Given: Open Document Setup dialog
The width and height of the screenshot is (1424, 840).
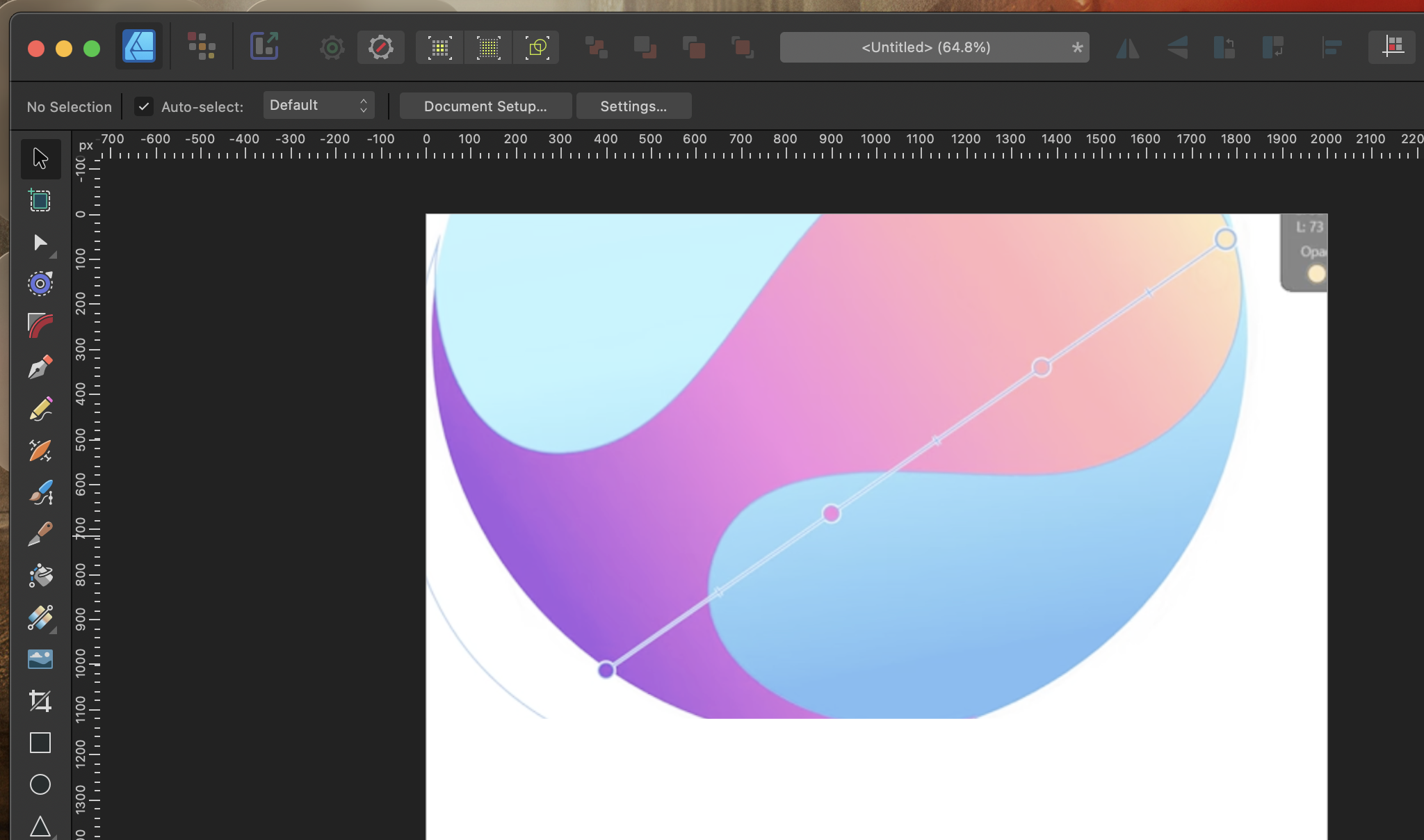Looking at the screenshot, I should (x=485, y=106).
